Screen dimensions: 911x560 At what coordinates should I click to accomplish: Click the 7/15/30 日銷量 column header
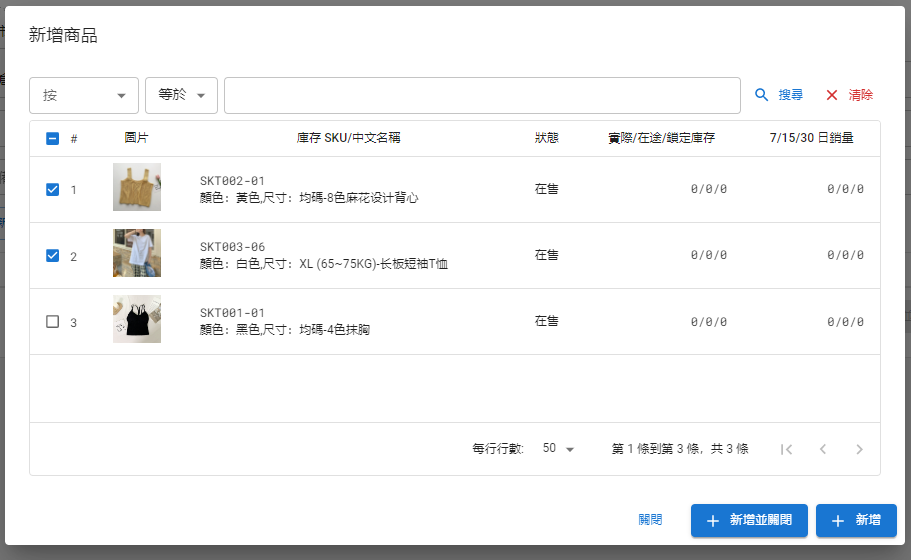click(x=812, y=138)
